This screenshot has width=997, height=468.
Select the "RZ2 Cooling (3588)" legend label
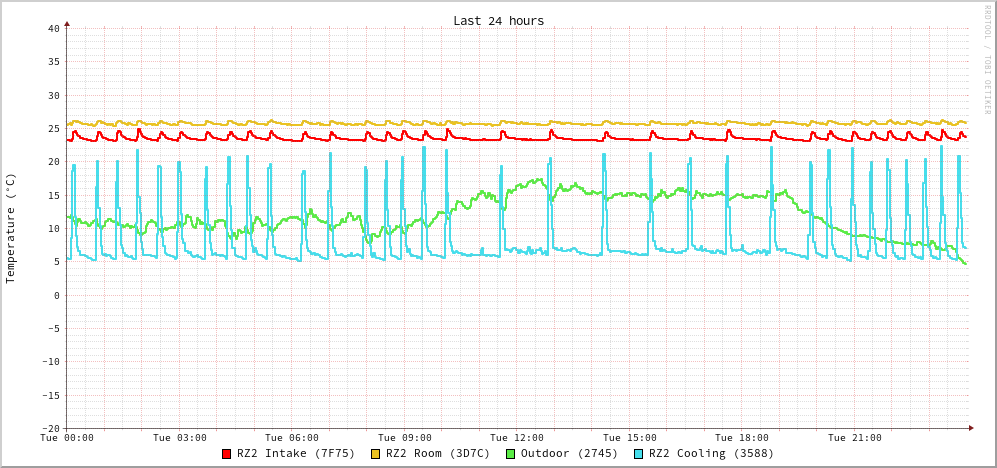pyautogui.click(x=711, y=453)
